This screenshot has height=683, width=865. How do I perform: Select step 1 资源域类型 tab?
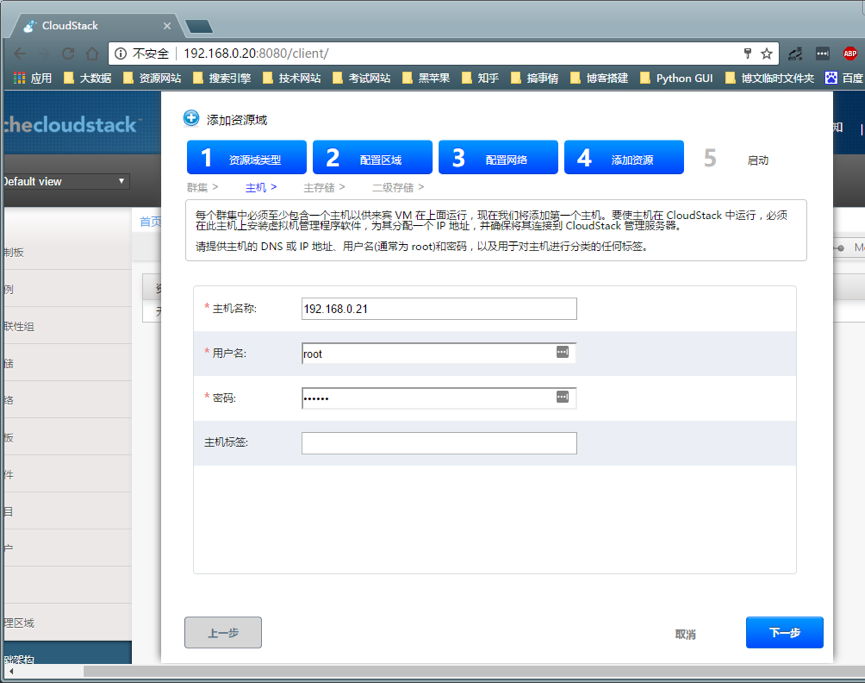point(247,158)
